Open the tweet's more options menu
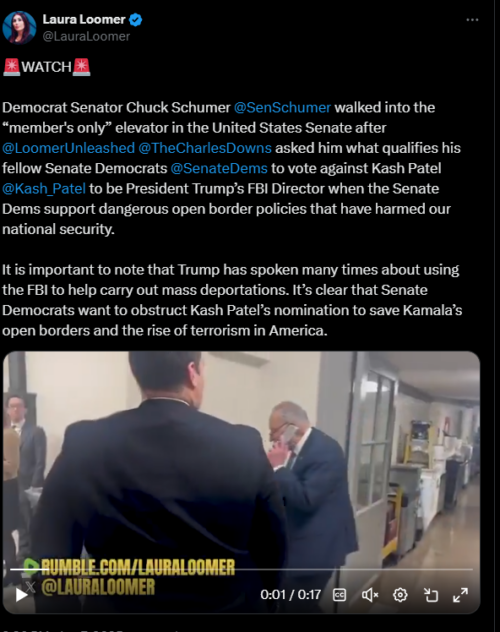This screenshot has height=632, width=500. point(472,20)
